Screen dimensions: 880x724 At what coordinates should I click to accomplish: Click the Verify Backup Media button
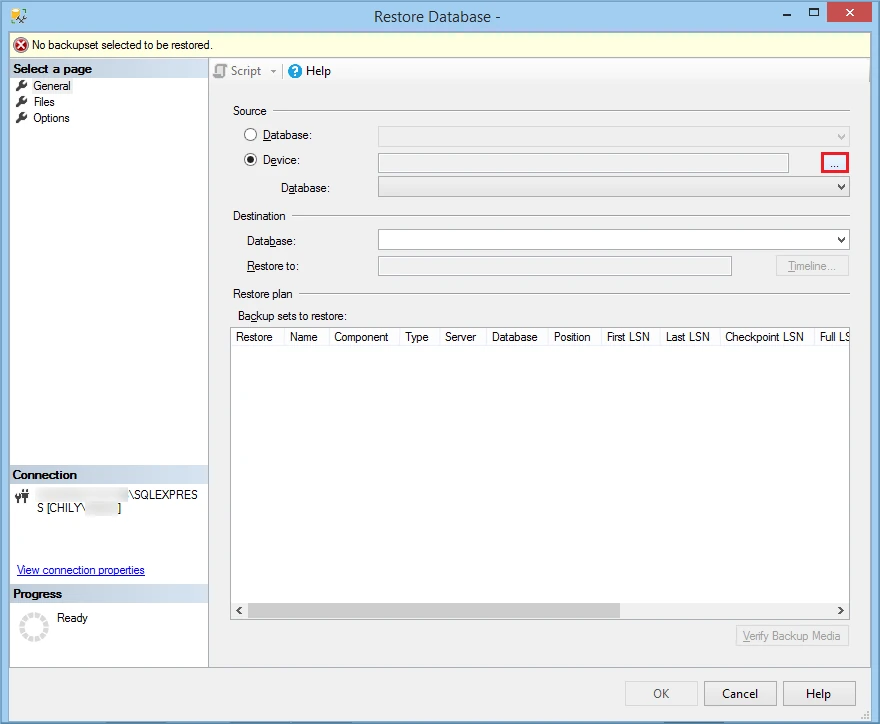[792, 636]
